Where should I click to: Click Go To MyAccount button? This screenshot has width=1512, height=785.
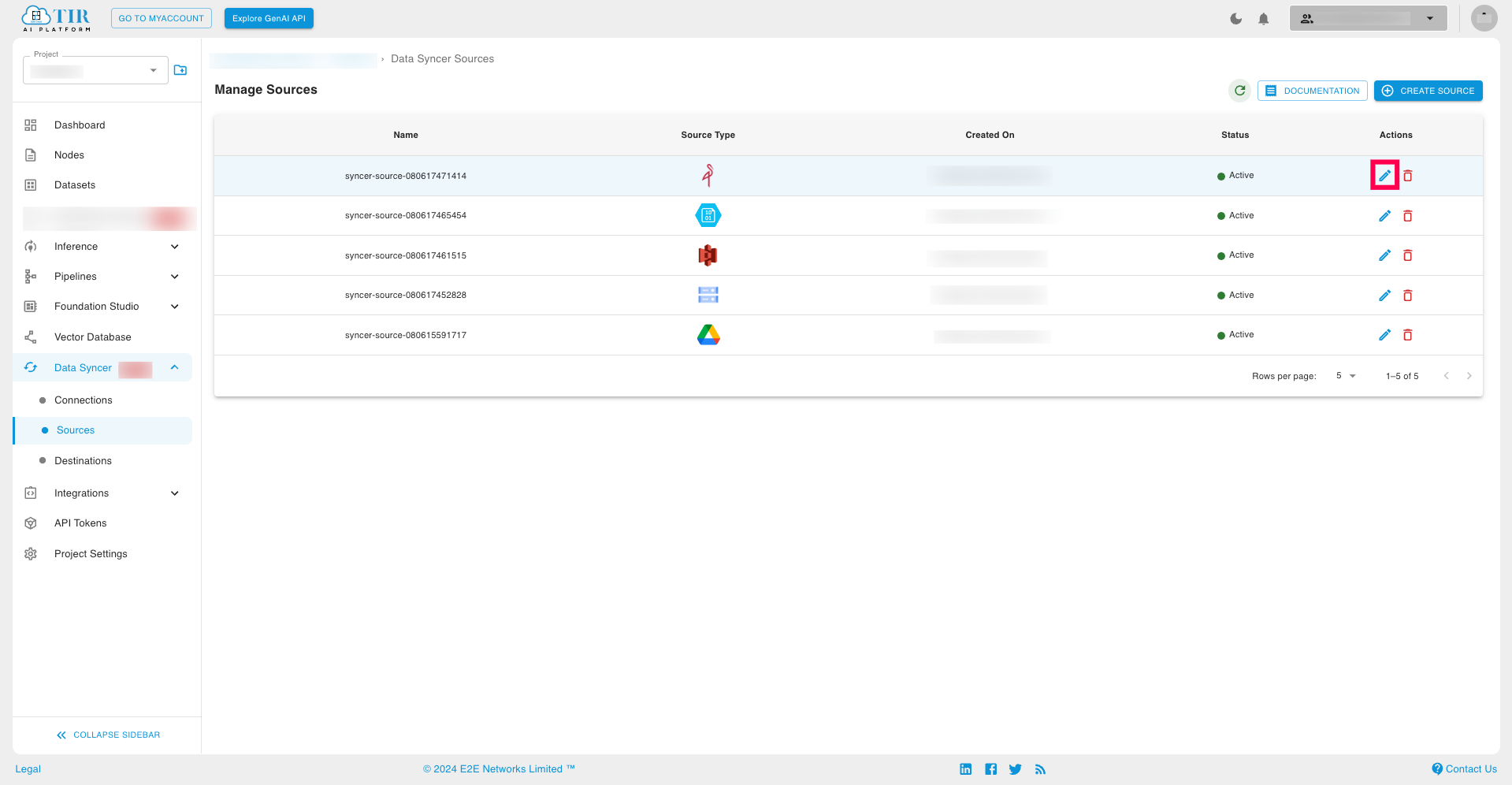[162, 18]
